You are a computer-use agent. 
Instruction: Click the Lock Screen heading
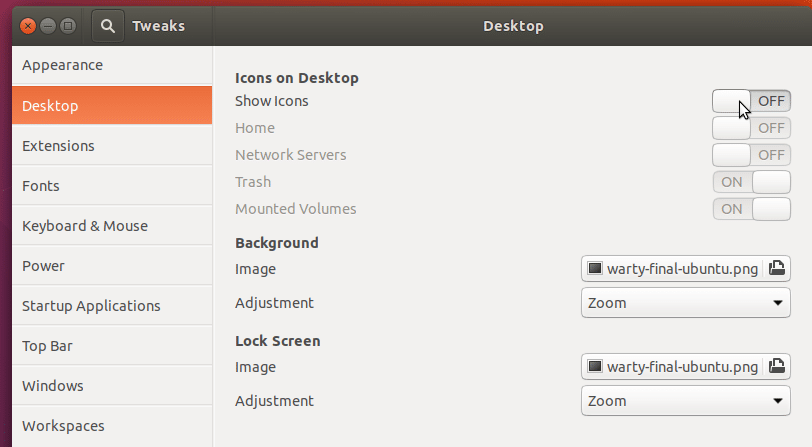[x=278, y=341]
